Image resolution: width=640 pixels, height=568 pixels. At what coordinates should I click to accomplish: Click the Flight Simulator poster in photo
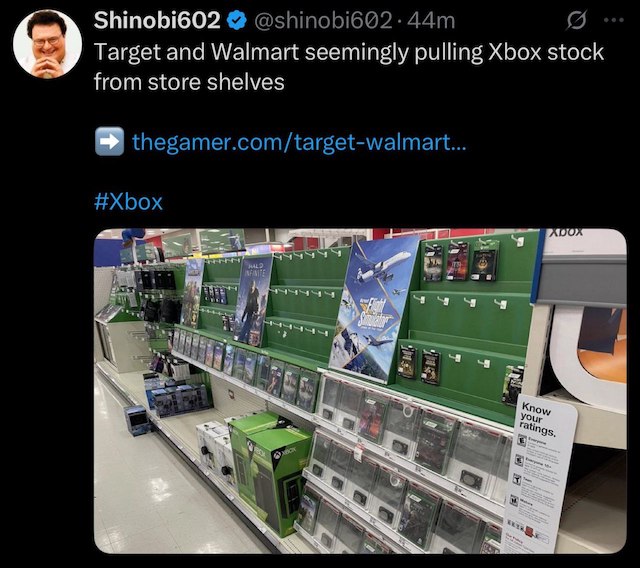pyautogui.click(x=373, y=309)
